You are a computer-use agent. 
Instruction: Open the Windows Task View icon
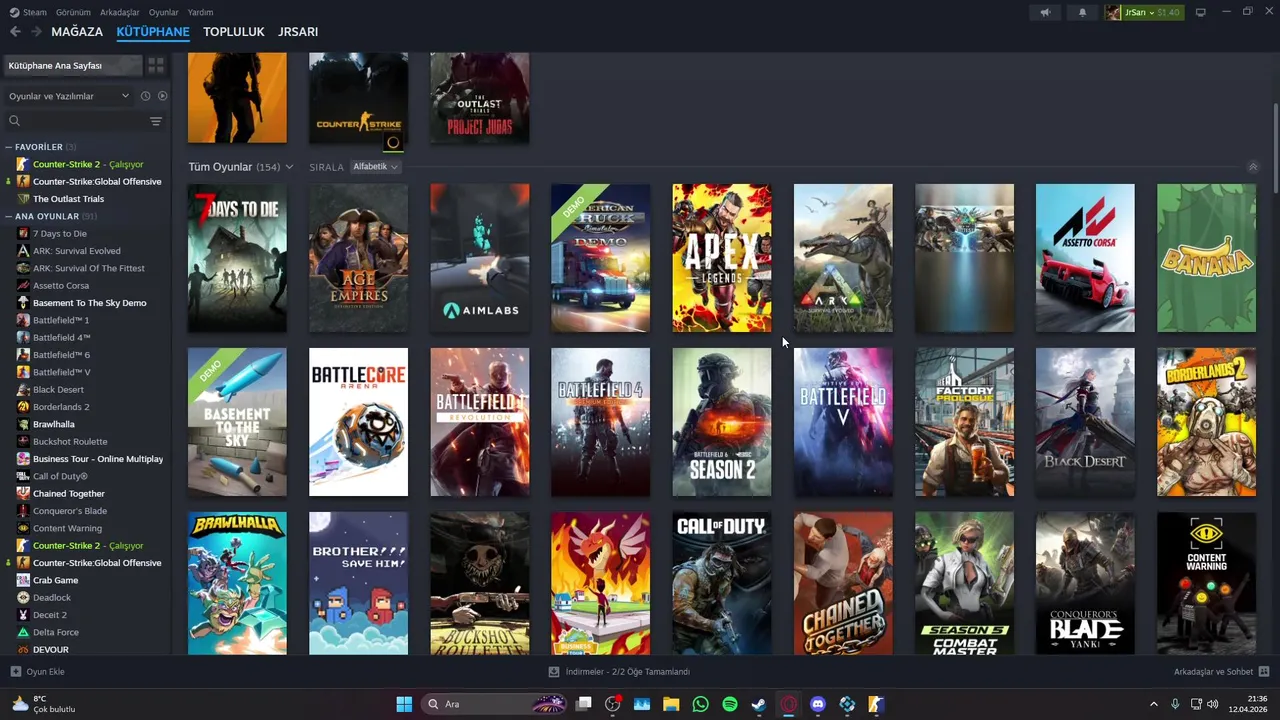click(583, 704)
